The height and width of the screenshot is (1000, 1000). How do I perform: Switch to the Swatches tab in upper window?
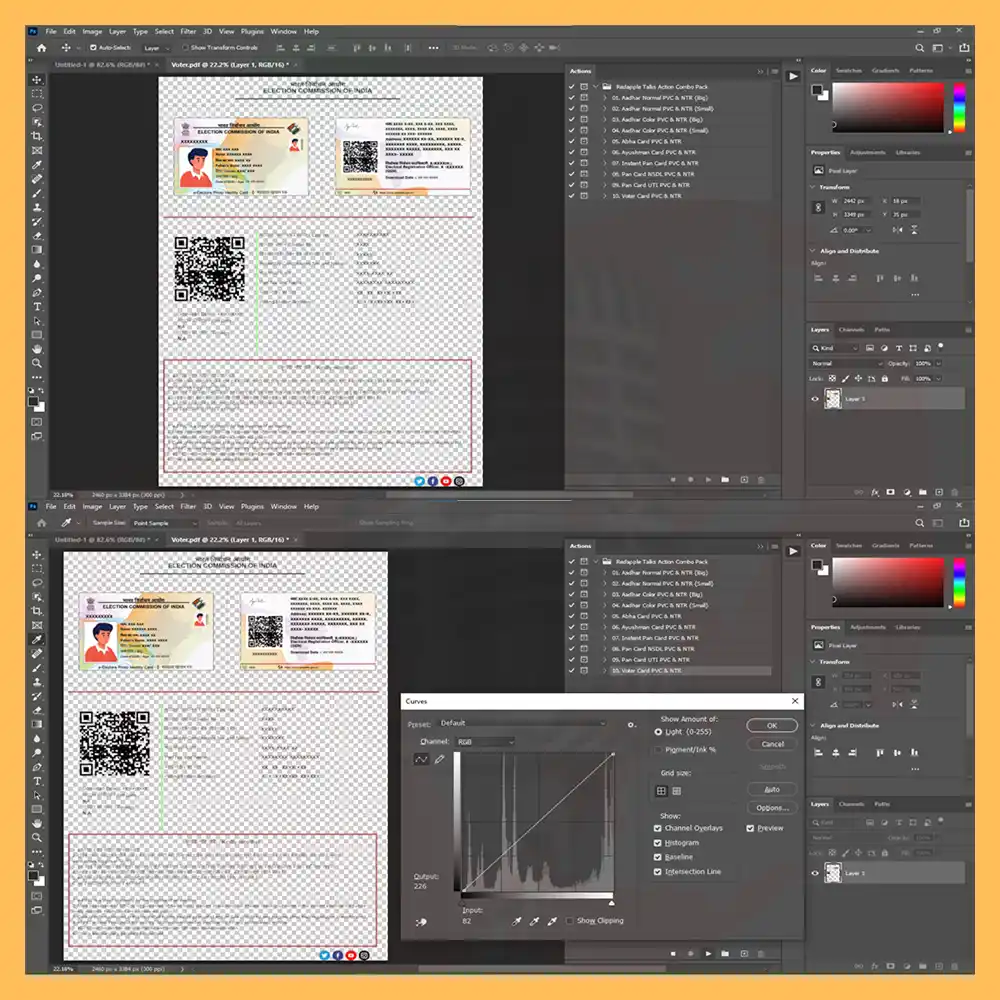click(849, 71)
